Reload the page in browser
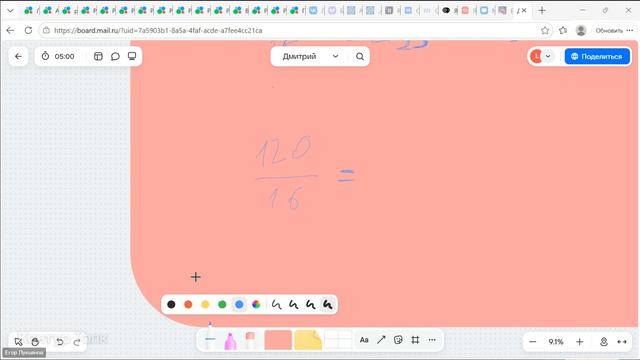 pos(28,31)
